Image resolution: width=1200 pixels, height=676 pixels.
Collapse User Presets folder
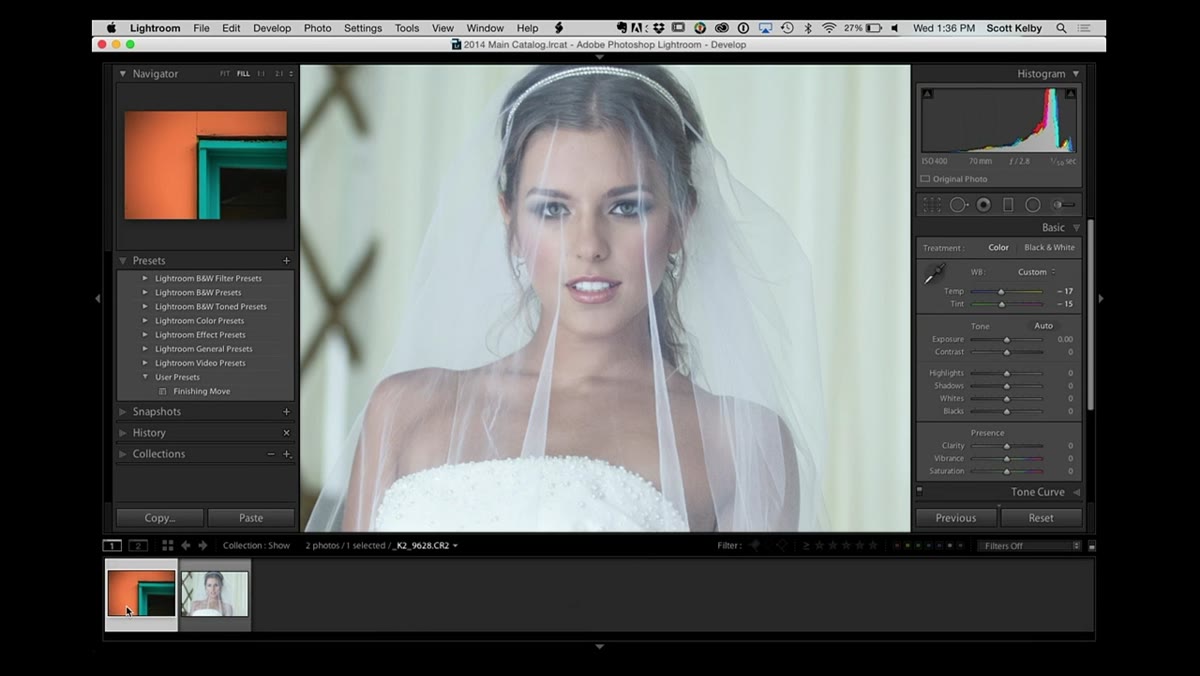click(145, 377)
